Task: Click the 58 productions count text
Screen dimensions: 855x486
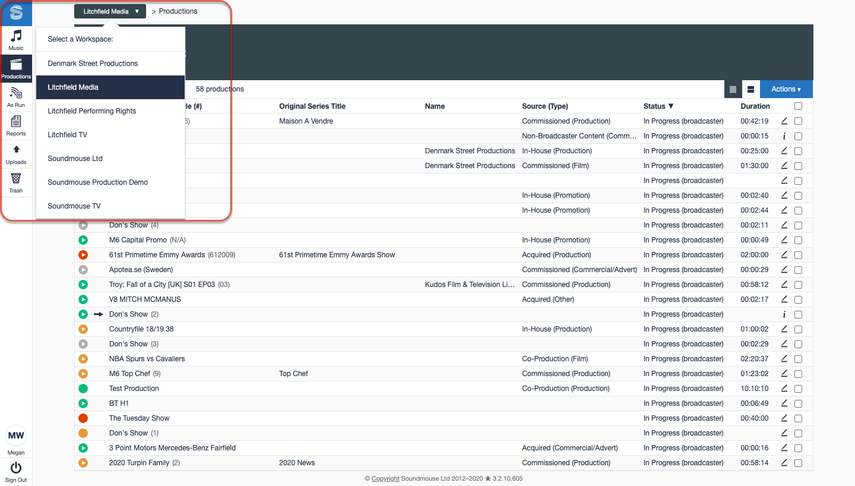Action: [220, 89]
